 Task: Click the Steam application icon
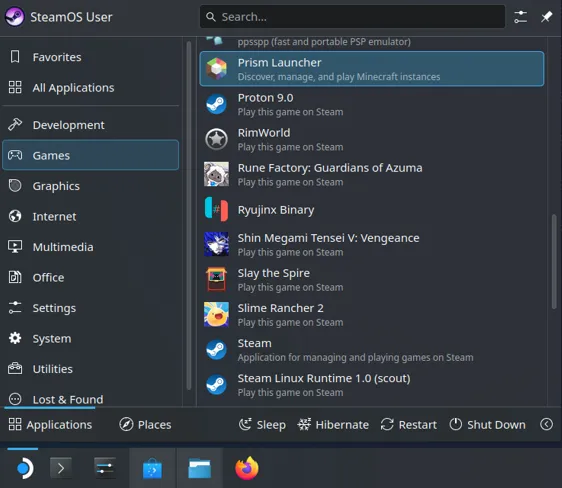click(x=216, y=349)
